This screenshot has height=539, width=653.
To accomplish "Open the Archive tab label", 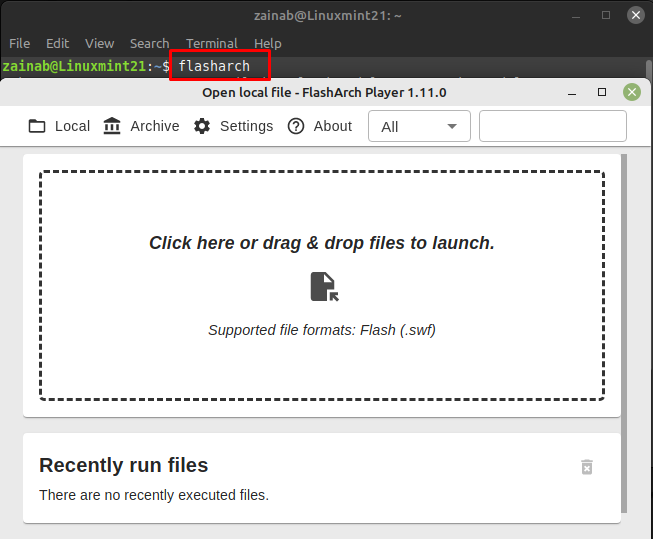I will (x=155, y=126).
